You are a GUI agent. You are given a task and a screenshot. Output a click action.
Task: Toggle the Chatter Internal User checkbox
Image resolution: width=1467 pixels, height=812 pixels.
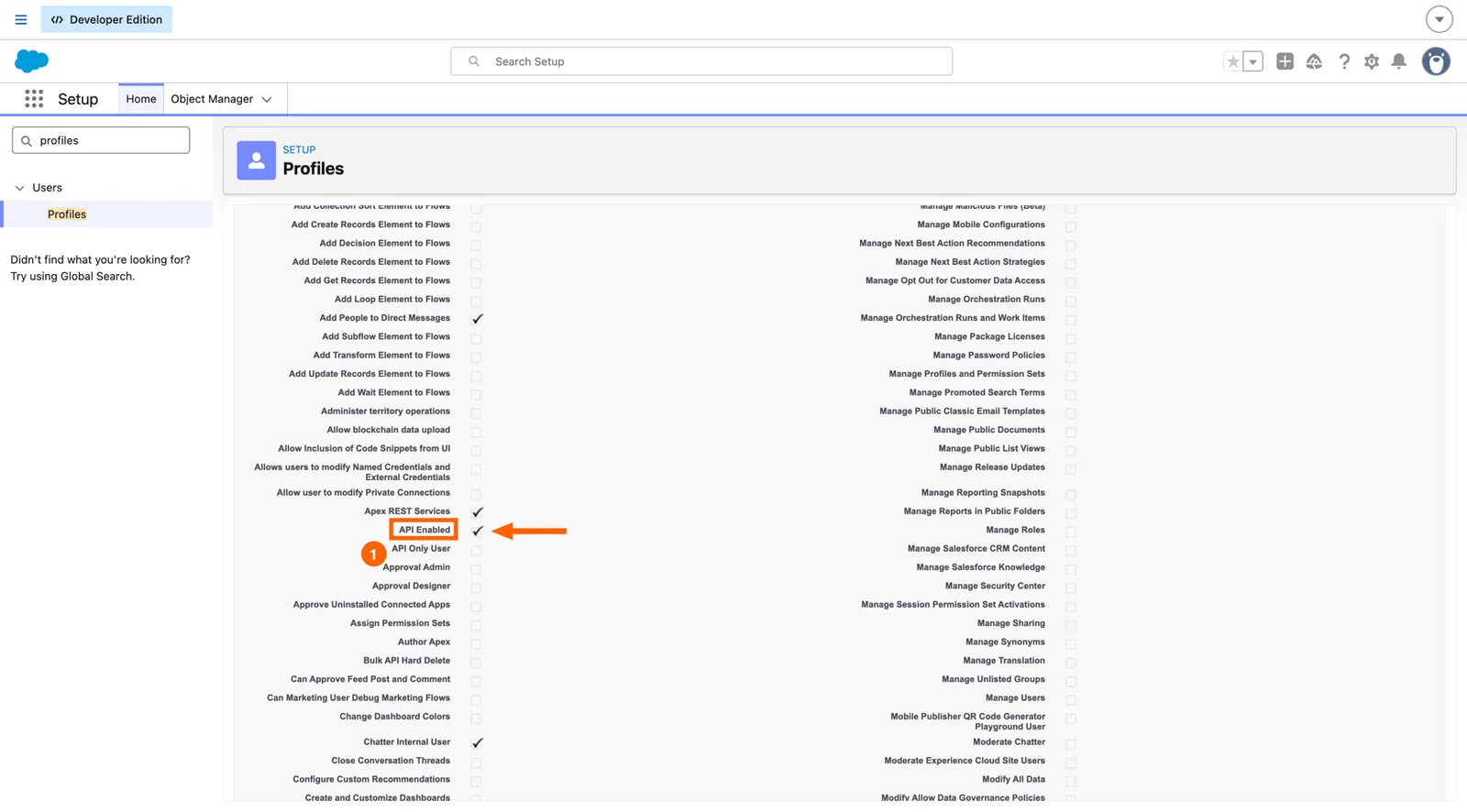[x=477, y=742]
